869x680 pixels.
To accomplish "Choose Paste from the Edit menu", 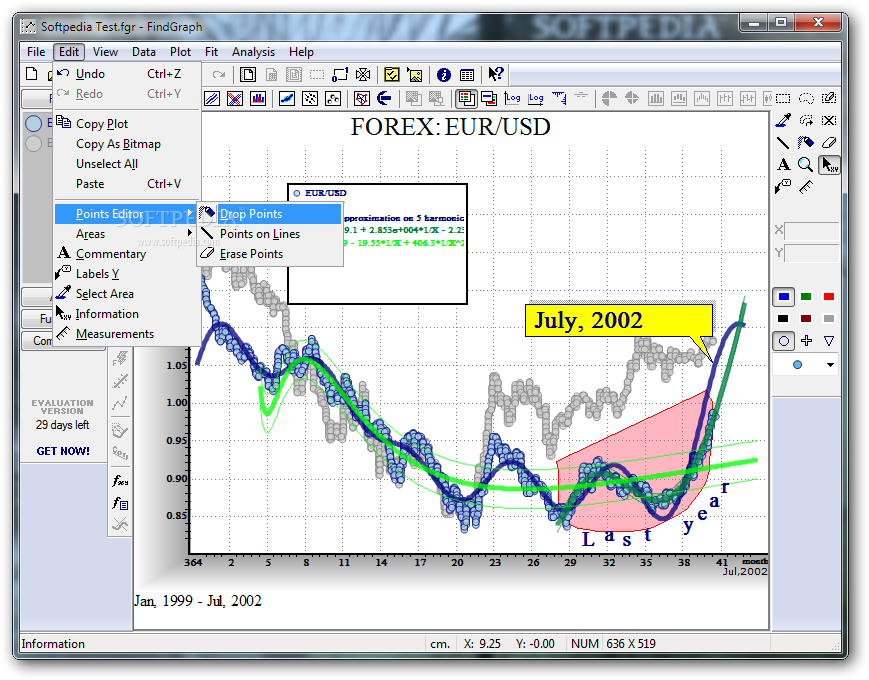I will point(127,183).
